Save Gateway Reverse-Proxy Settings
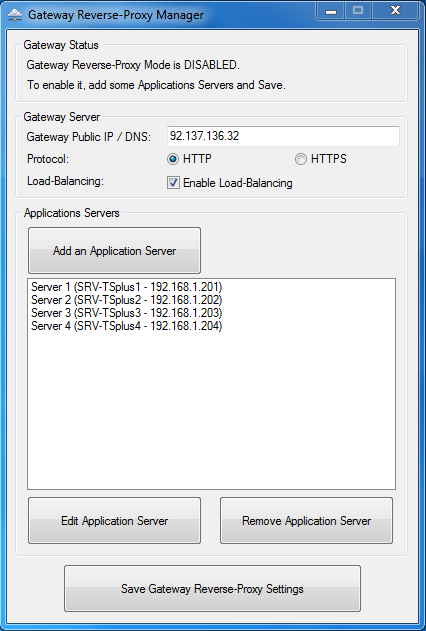This screenshot has width=426, height=631. pyautogui.click(x=212, y=589)
